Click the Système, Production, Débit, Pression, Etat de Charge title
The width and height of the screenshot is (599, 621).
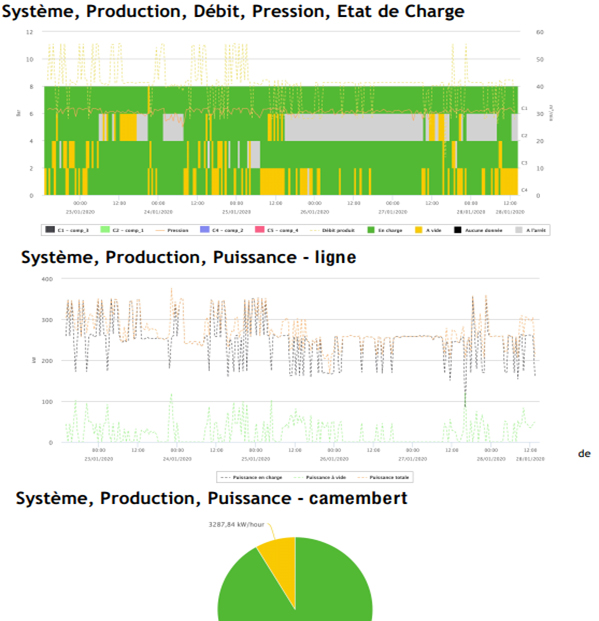[x=233, y=11]
